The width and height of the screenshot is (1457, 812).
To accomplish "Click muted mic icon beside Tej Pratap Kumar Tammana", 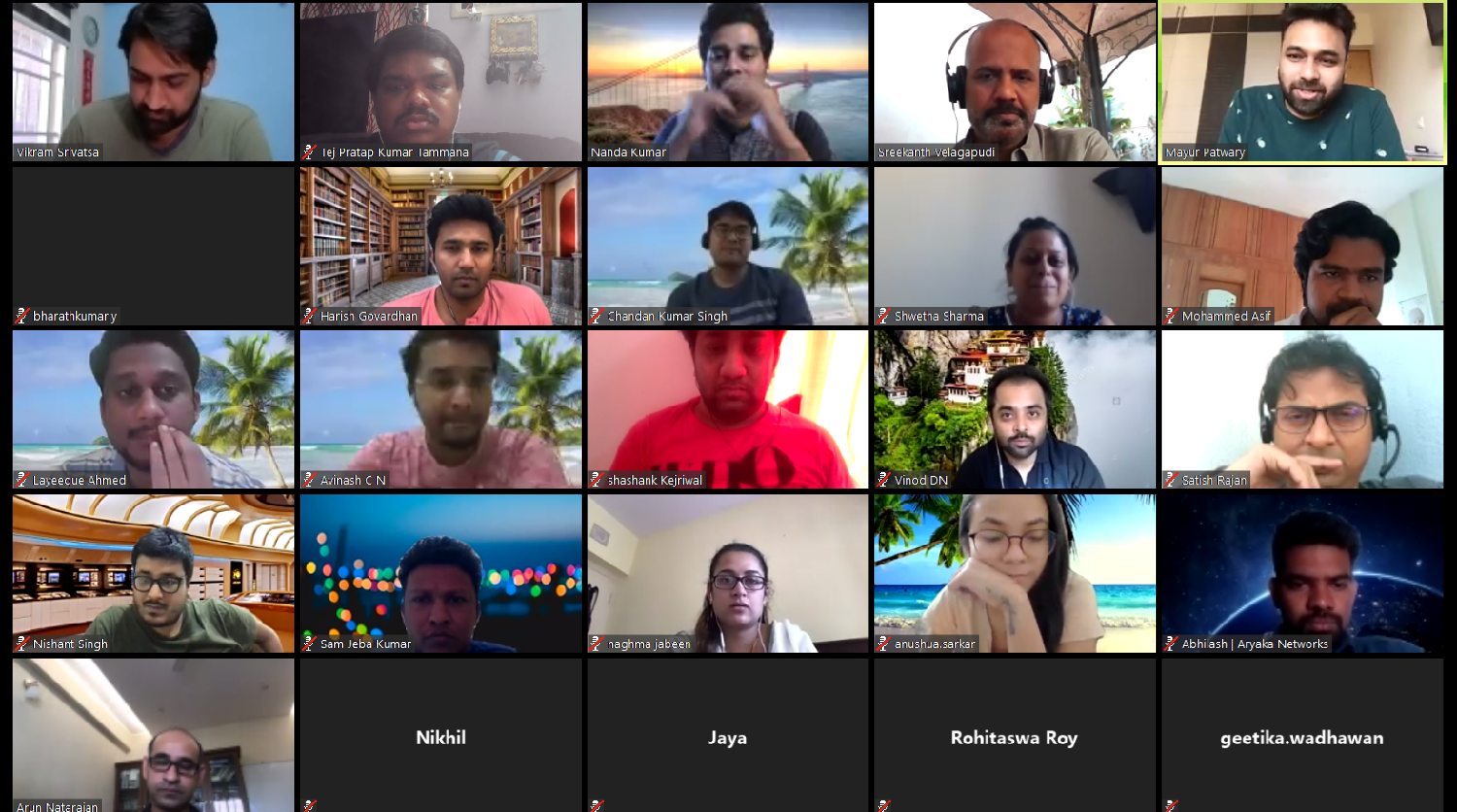I will coord(310,152).
